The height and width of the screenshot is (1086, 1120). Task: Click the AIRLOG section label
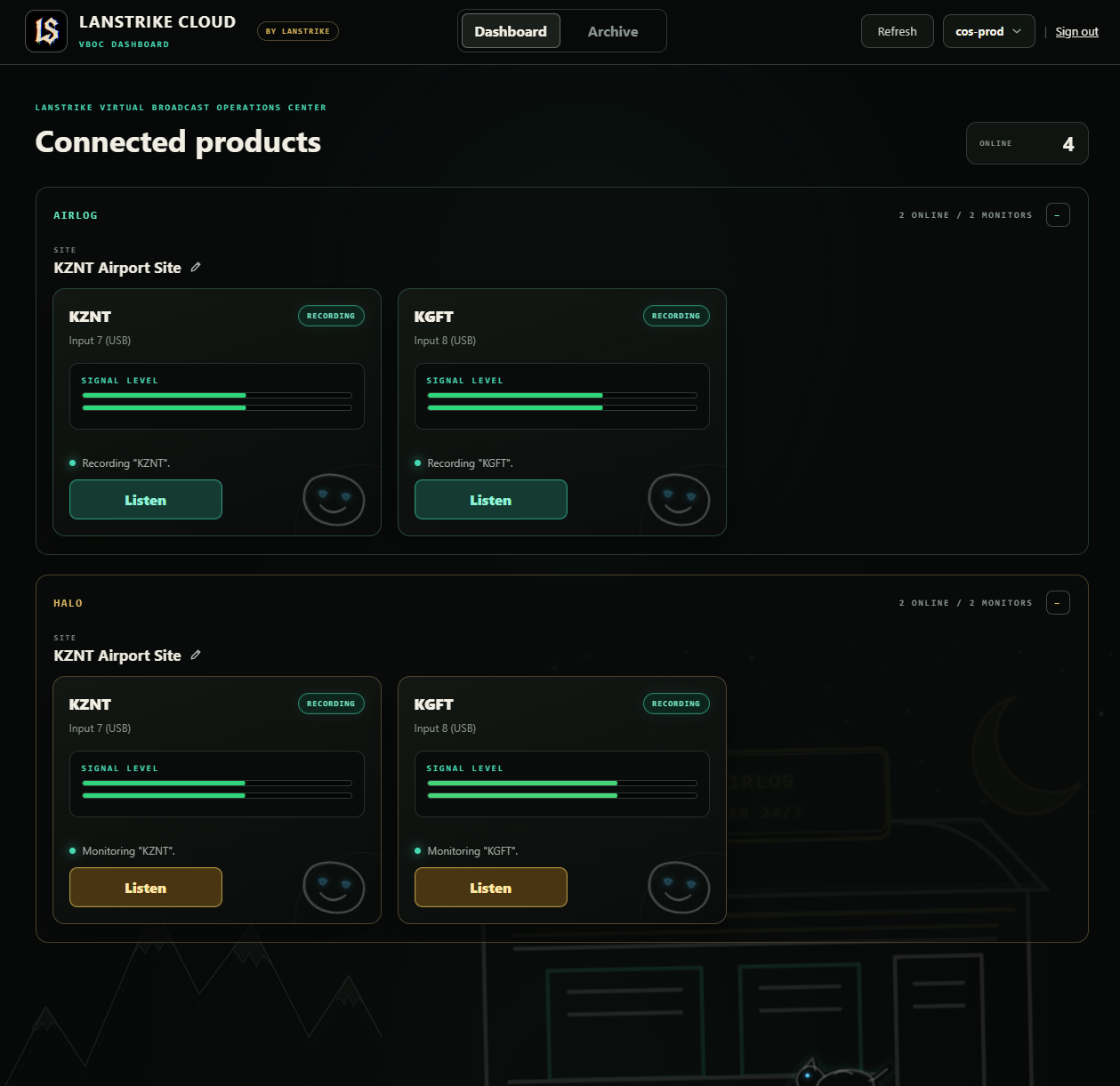(x=76, y=215)
